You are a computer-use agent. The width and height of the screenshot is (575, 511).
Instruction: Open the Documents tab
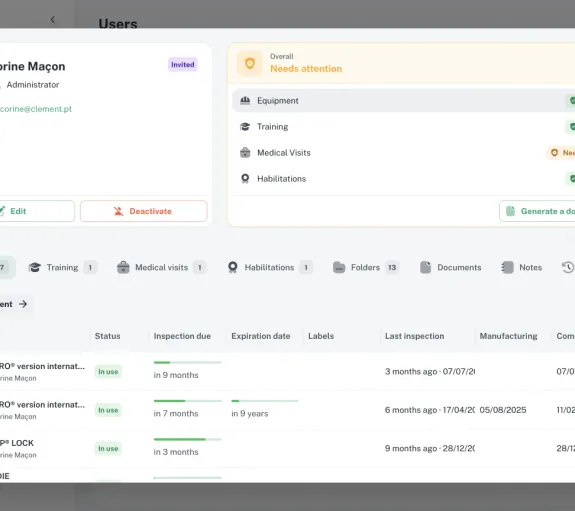pyautogui.click(x=451, y=267)
